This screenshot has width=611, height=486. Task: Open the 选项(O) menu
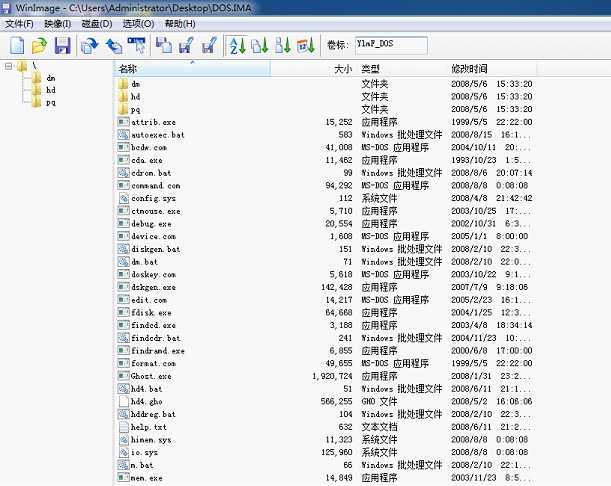coord(138,24)
